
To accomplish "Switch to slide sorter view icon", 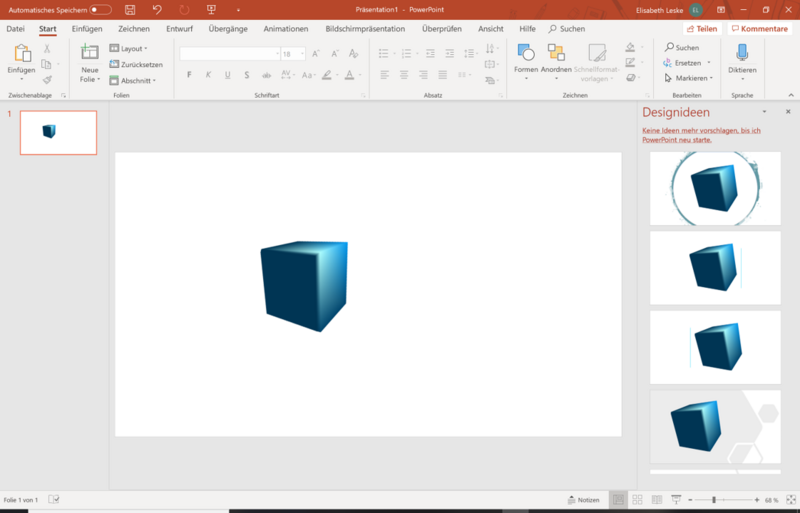I will (x=638, y=499).
